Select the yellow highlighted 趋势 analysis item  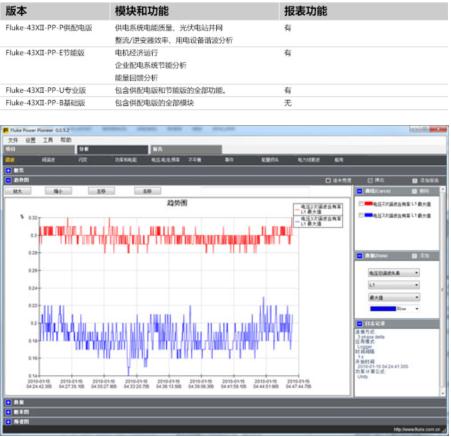coord(10,160)
